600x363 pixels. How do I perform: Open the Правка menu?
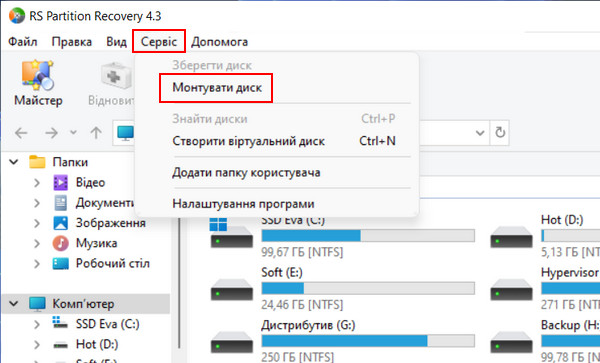pyautogui.click(x=72, y=41)
